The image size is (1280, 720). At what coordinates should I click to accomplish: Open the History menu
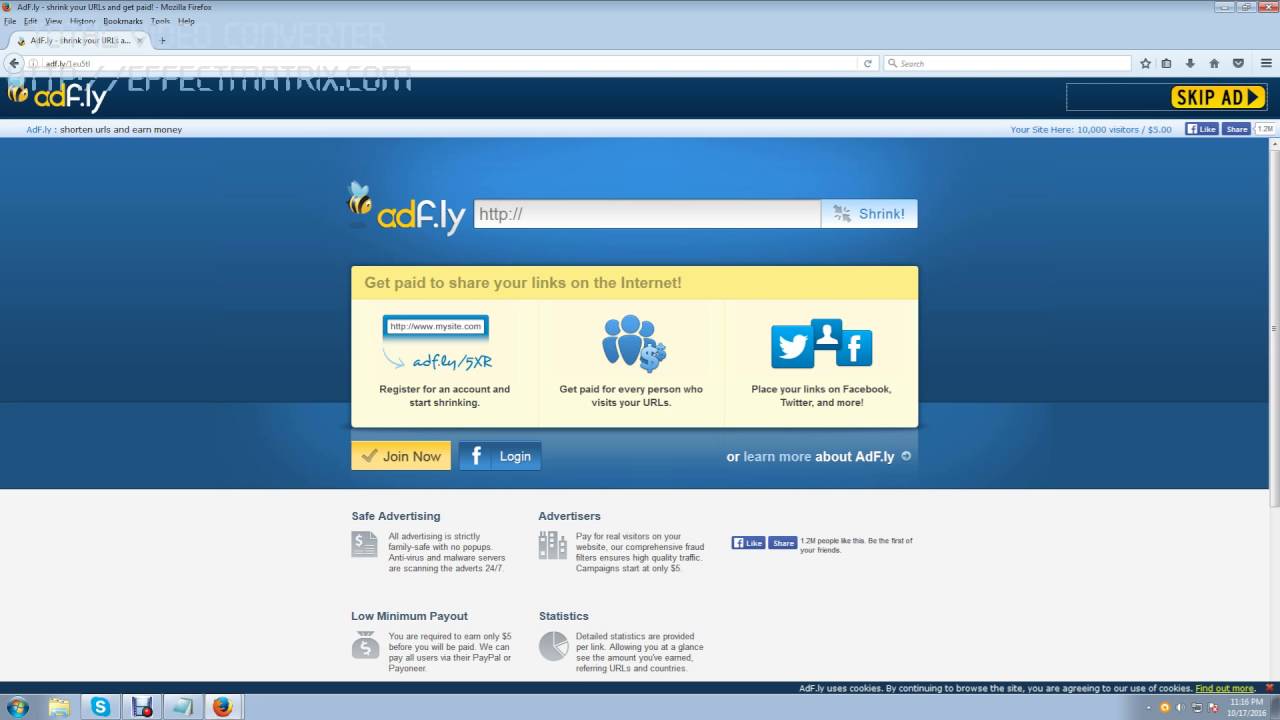(x=83, y=21)
